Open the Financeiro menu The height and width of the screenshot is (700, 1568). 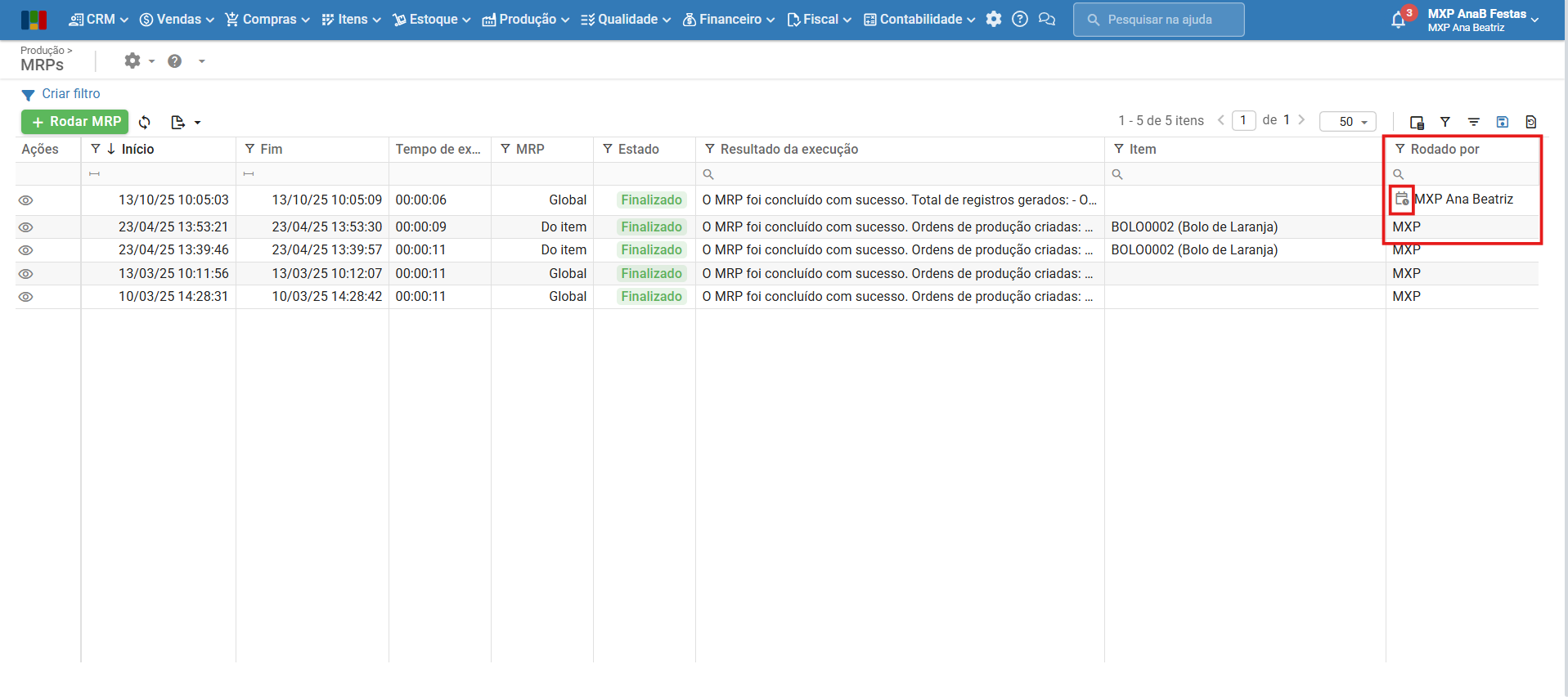click(728, 20)
